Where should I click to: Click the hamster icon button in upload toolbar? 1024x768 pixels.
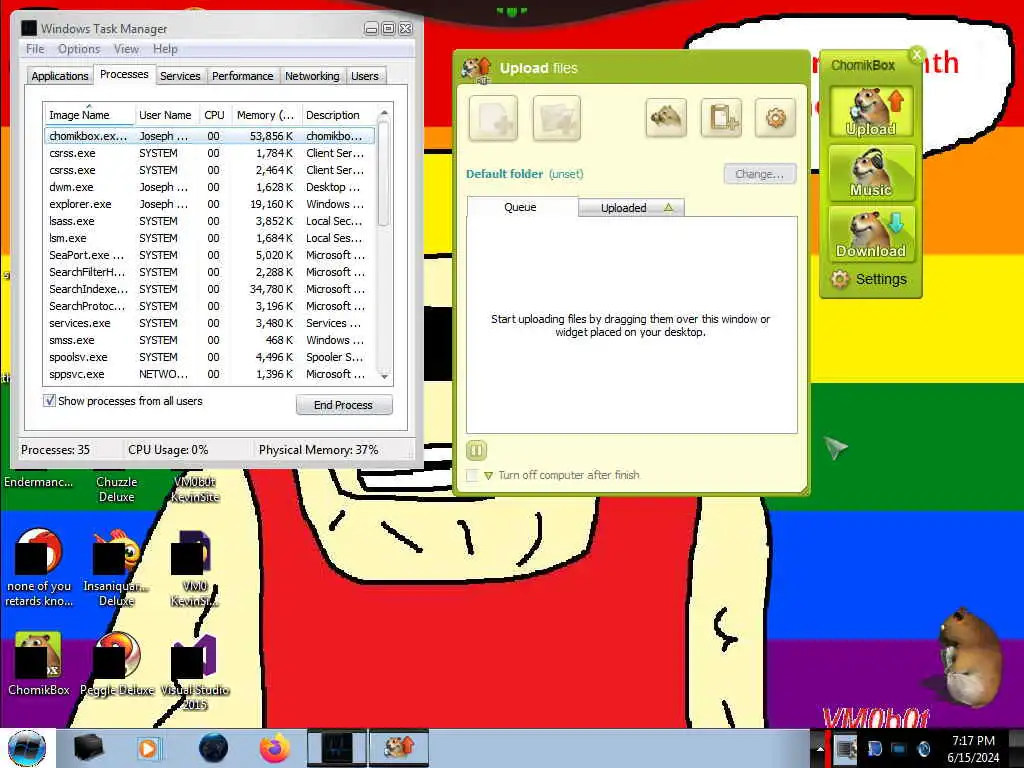665,118
